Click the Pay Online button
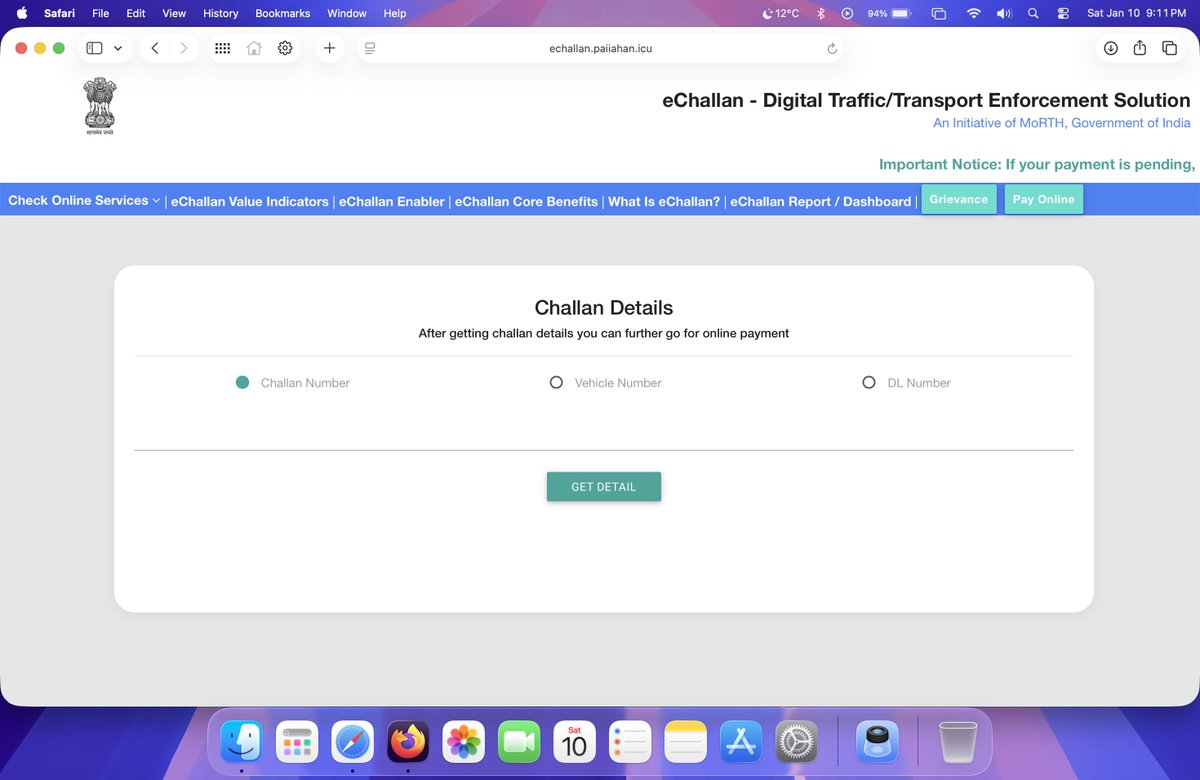The height and width of the screenshot is (780, 1200). click(1044, 199)
